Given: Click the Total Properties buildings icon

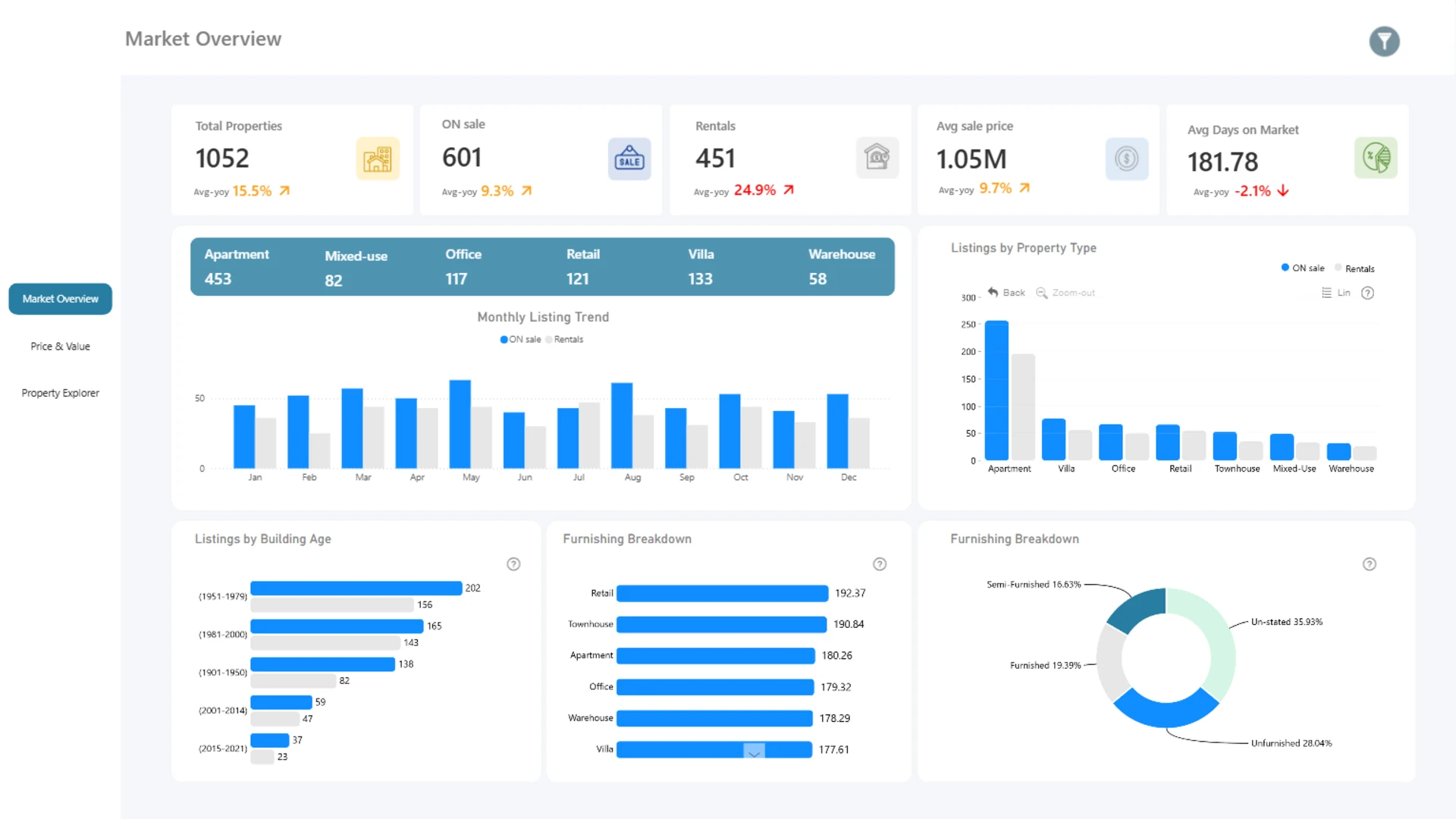Looking at the screenshot, I should [x=378, y=158].
